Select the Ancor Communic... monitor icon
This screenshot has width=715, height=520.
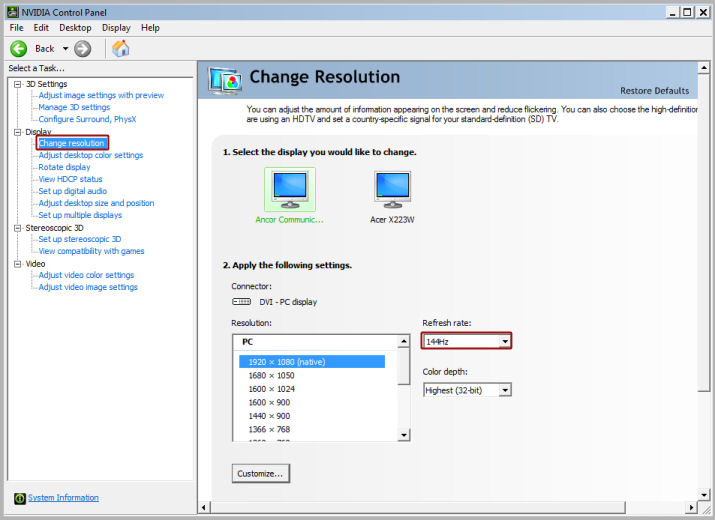[x=290, y=190]
